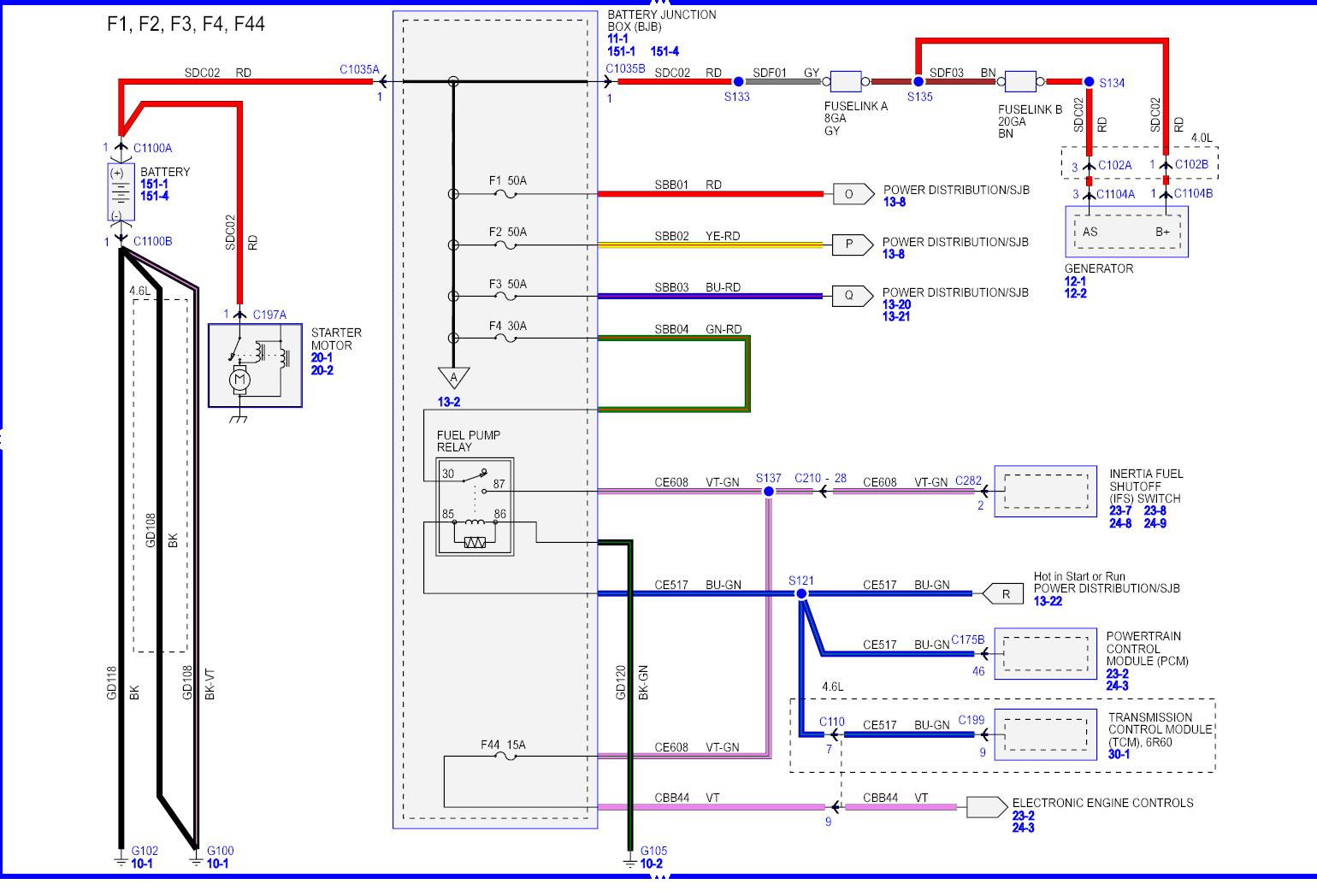Open the 23-2 link under Powertrain Control Module

[x=1118, y=675]
